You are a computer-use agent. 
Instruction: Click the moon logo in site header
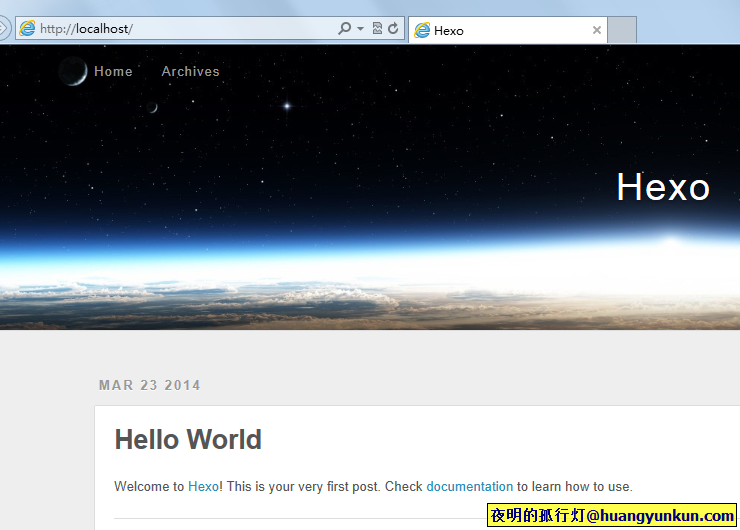[73, 71]
